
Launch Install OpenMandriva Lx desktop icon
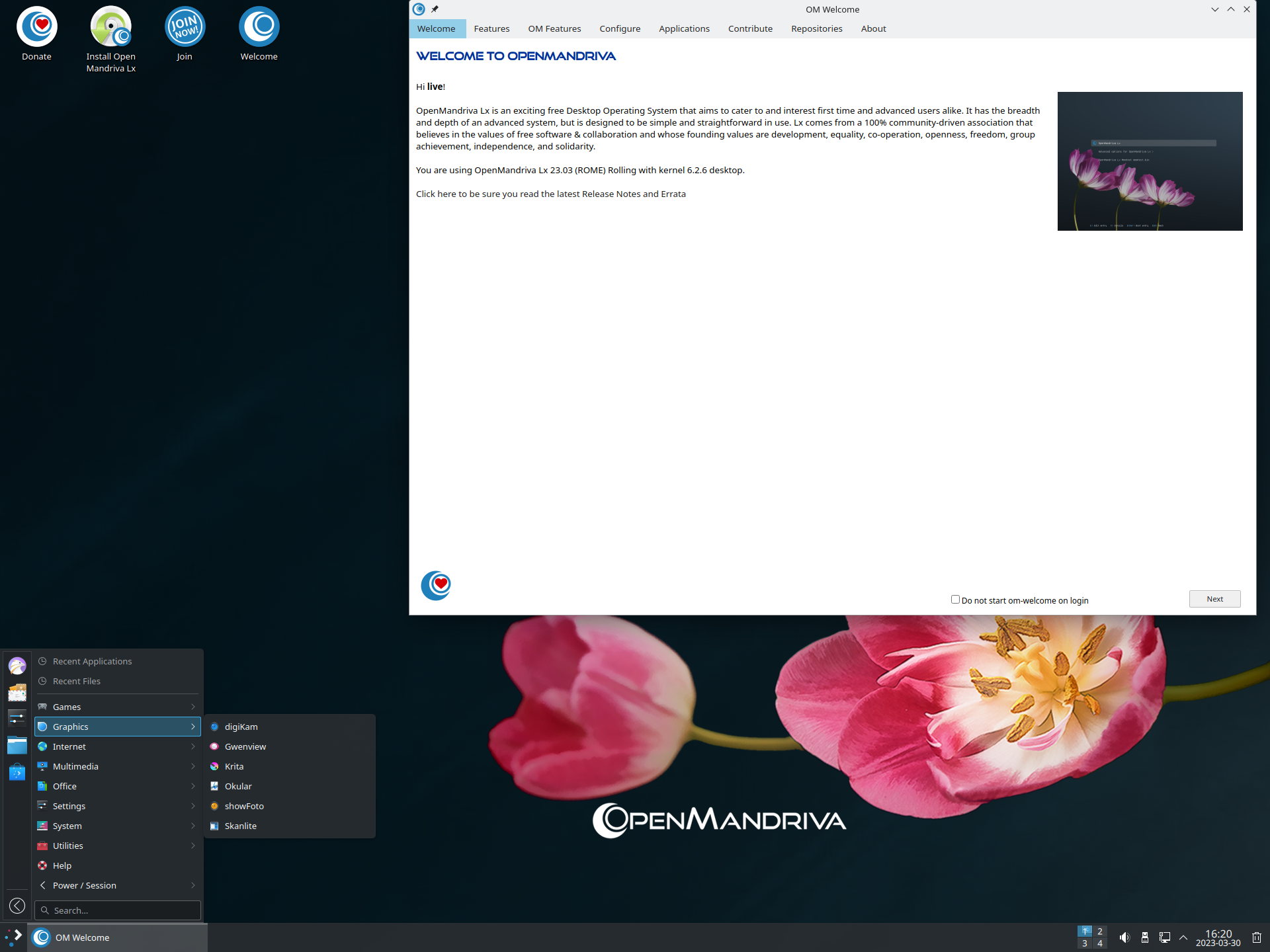click(x=110, y=40)
